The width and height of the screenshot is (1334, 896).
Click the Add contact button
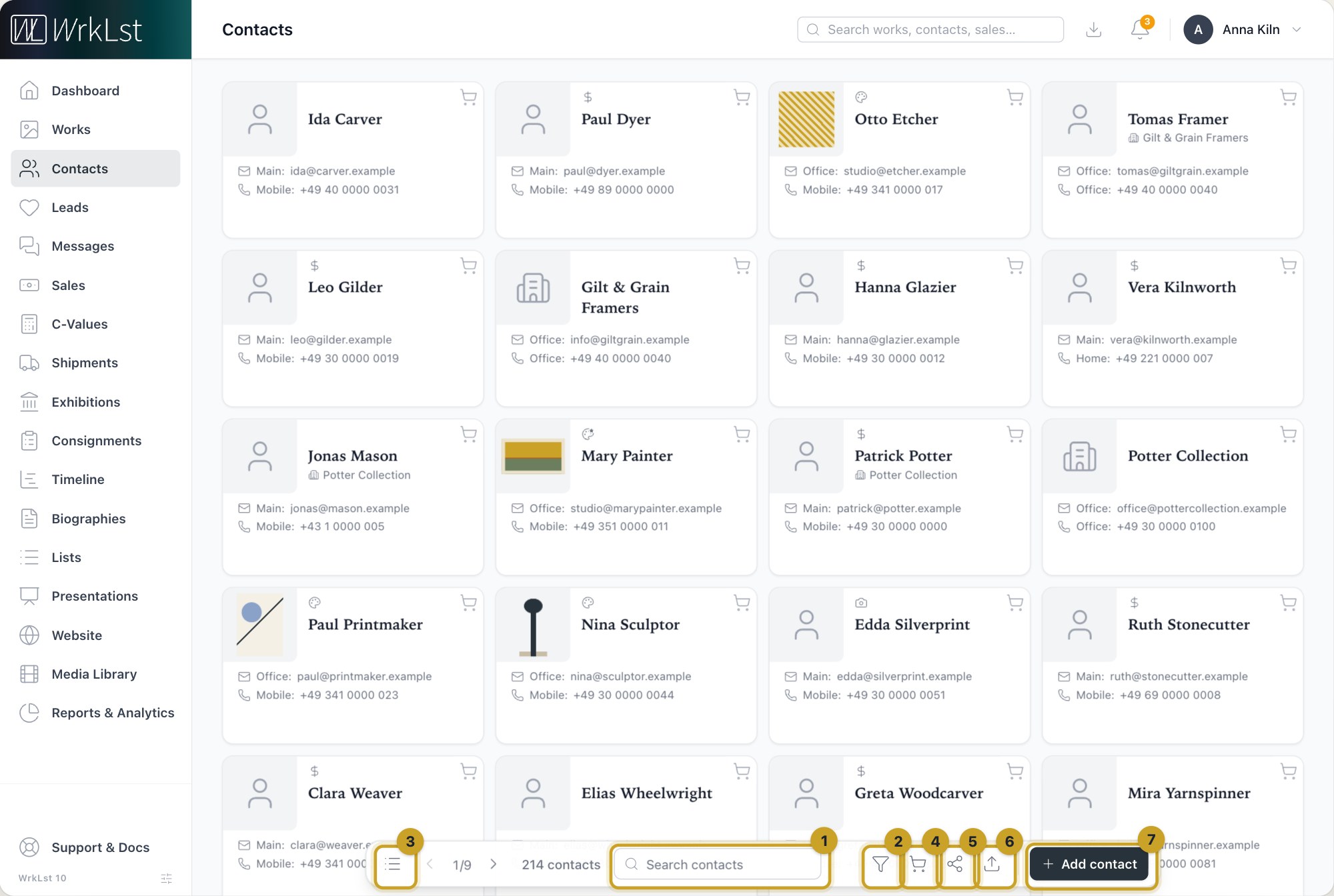(1089, 864)
